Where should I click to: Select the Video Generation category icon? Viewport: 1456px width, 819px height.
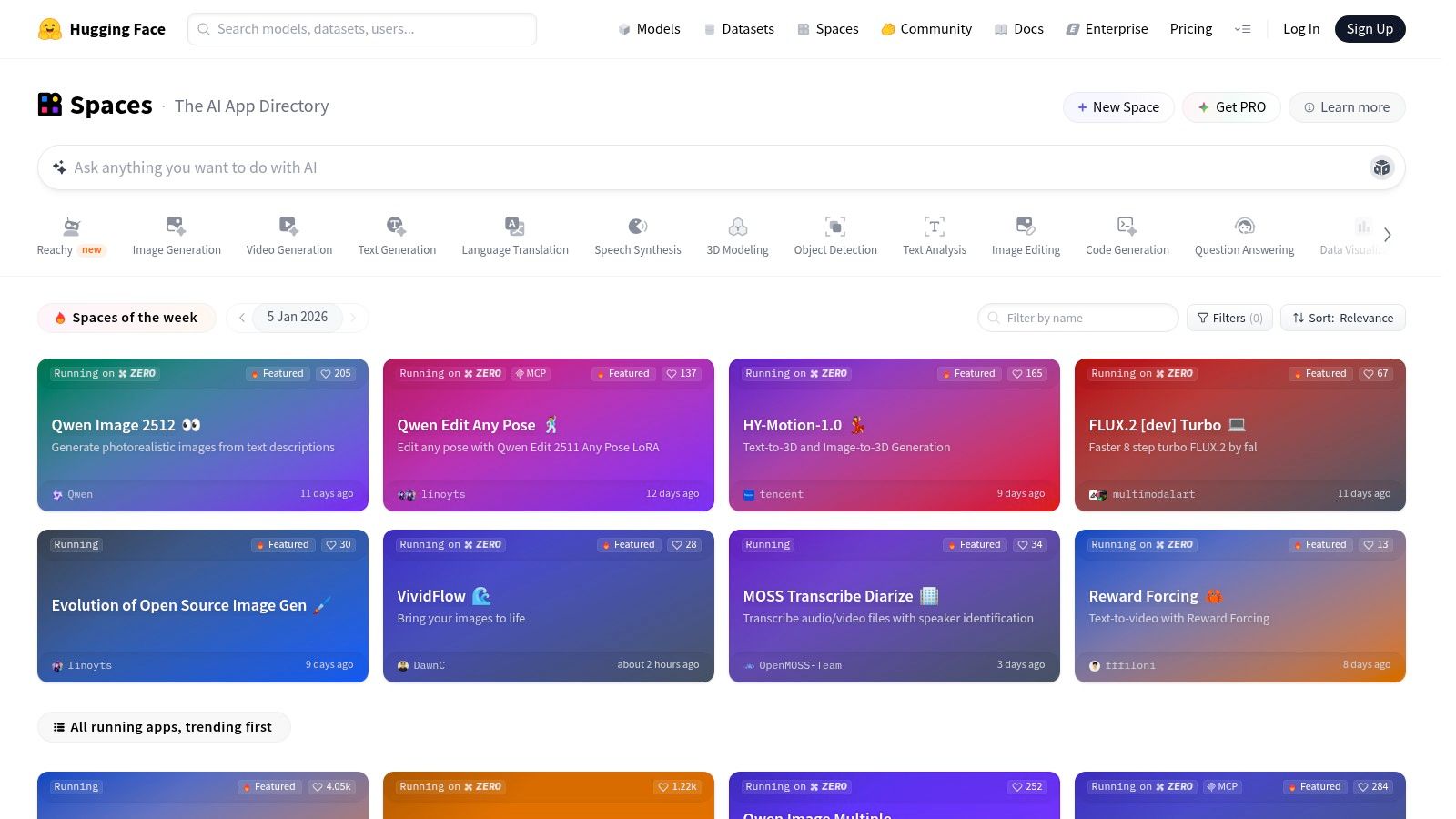tap(288, 226)
